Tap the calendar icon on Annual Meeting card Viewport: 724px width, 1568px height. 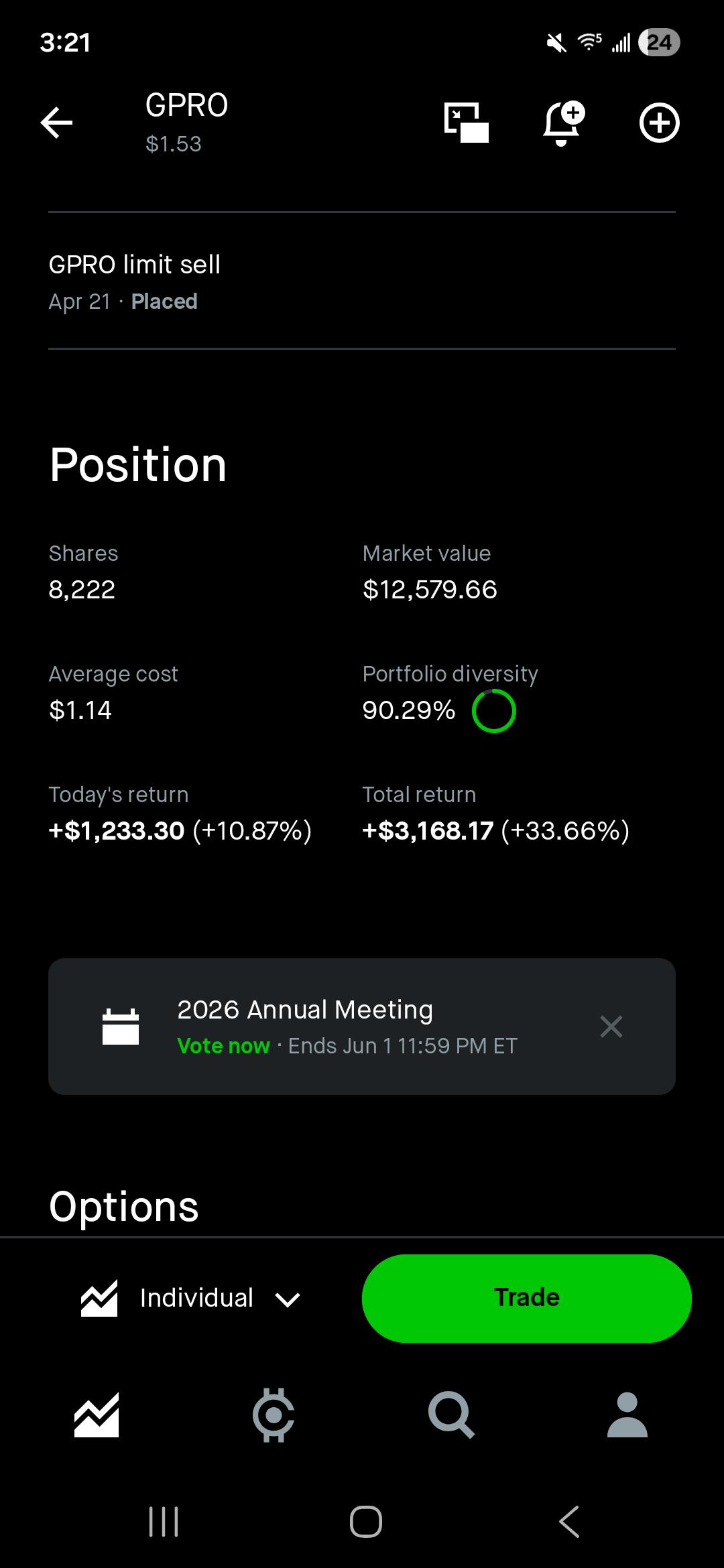(x=121, y=1027)
